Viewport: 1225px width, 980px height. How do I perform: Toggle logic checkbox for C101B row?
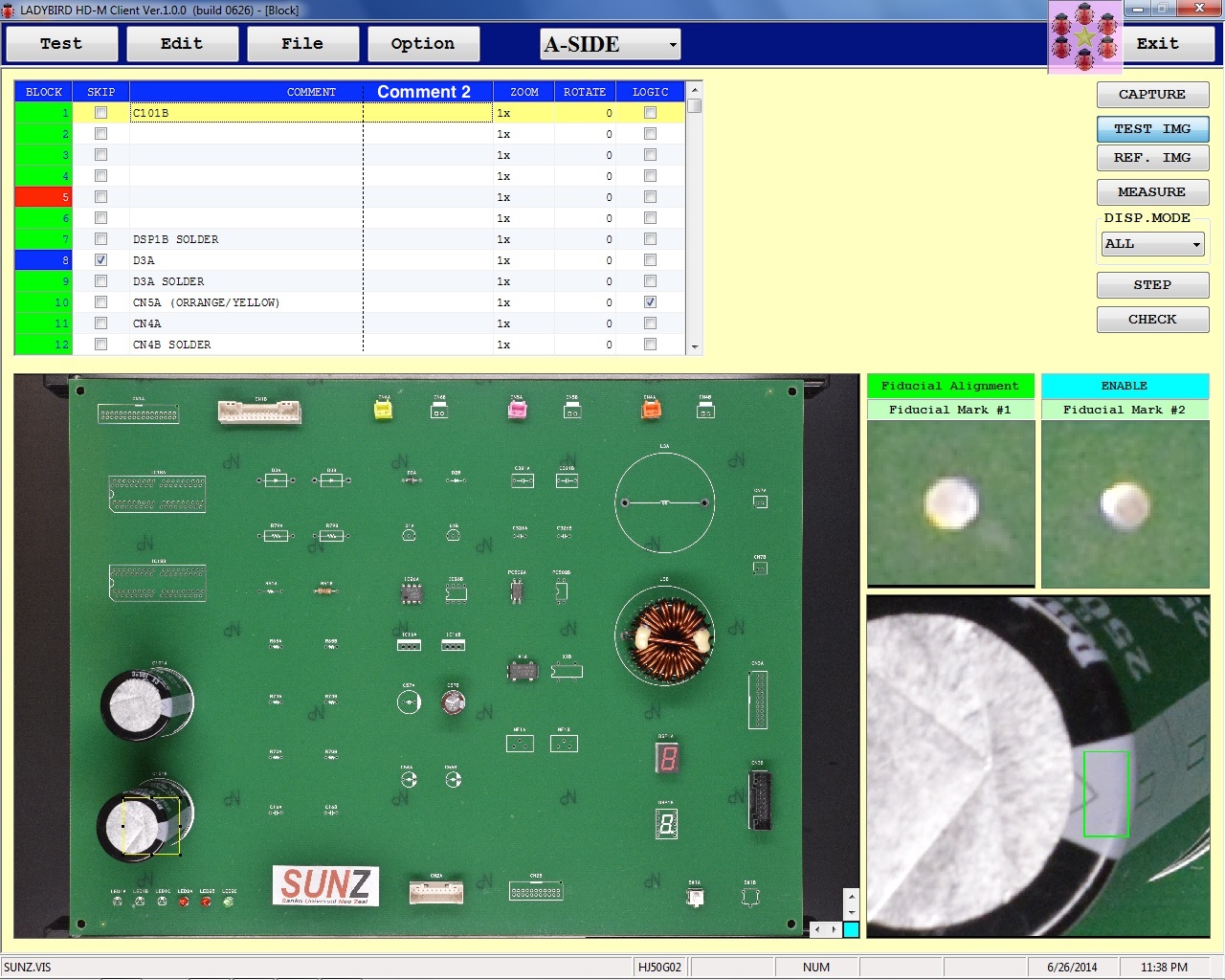[x=650, y=113]
